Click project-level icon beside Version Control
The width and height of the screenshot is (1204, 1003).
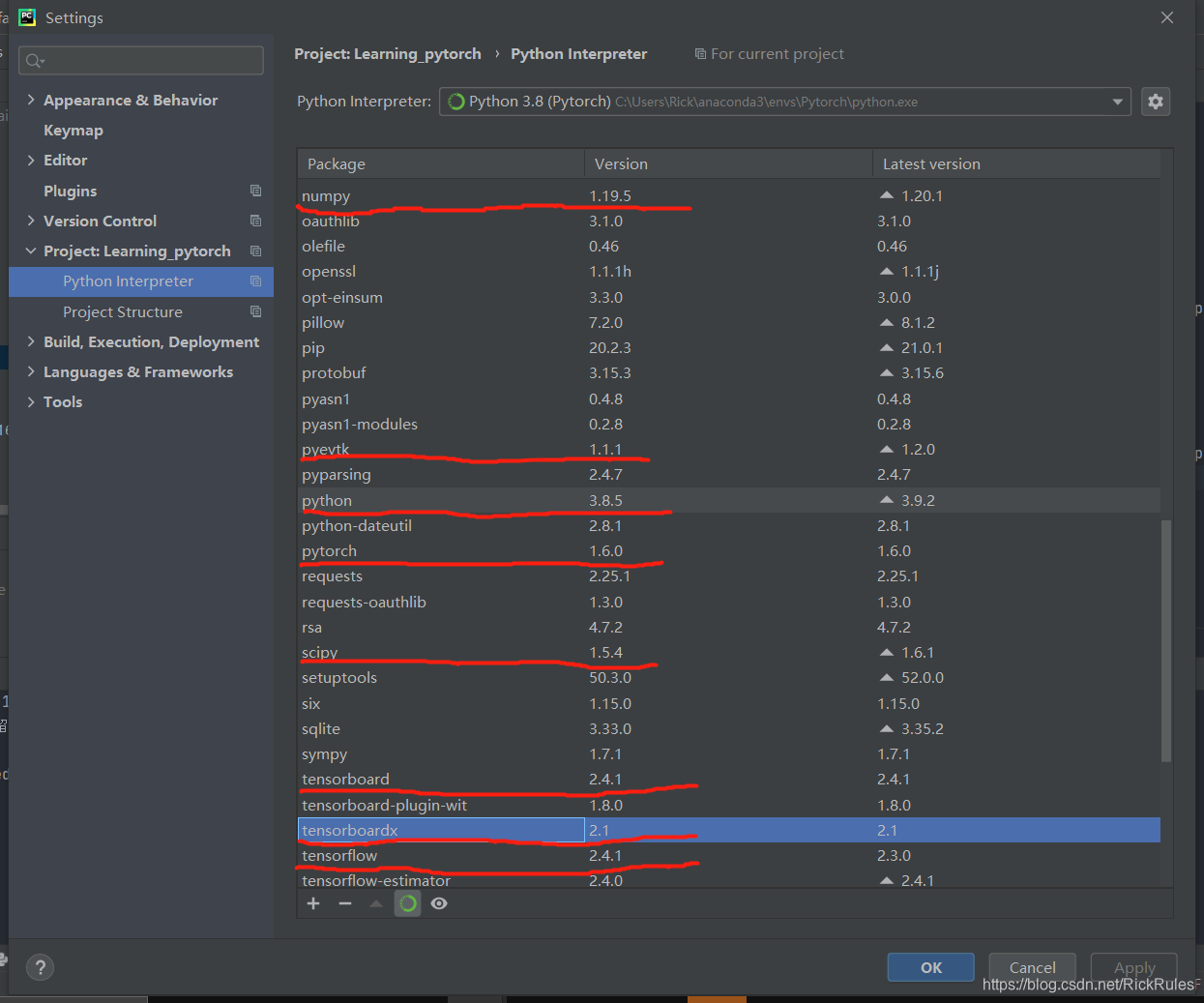point(255,221)
